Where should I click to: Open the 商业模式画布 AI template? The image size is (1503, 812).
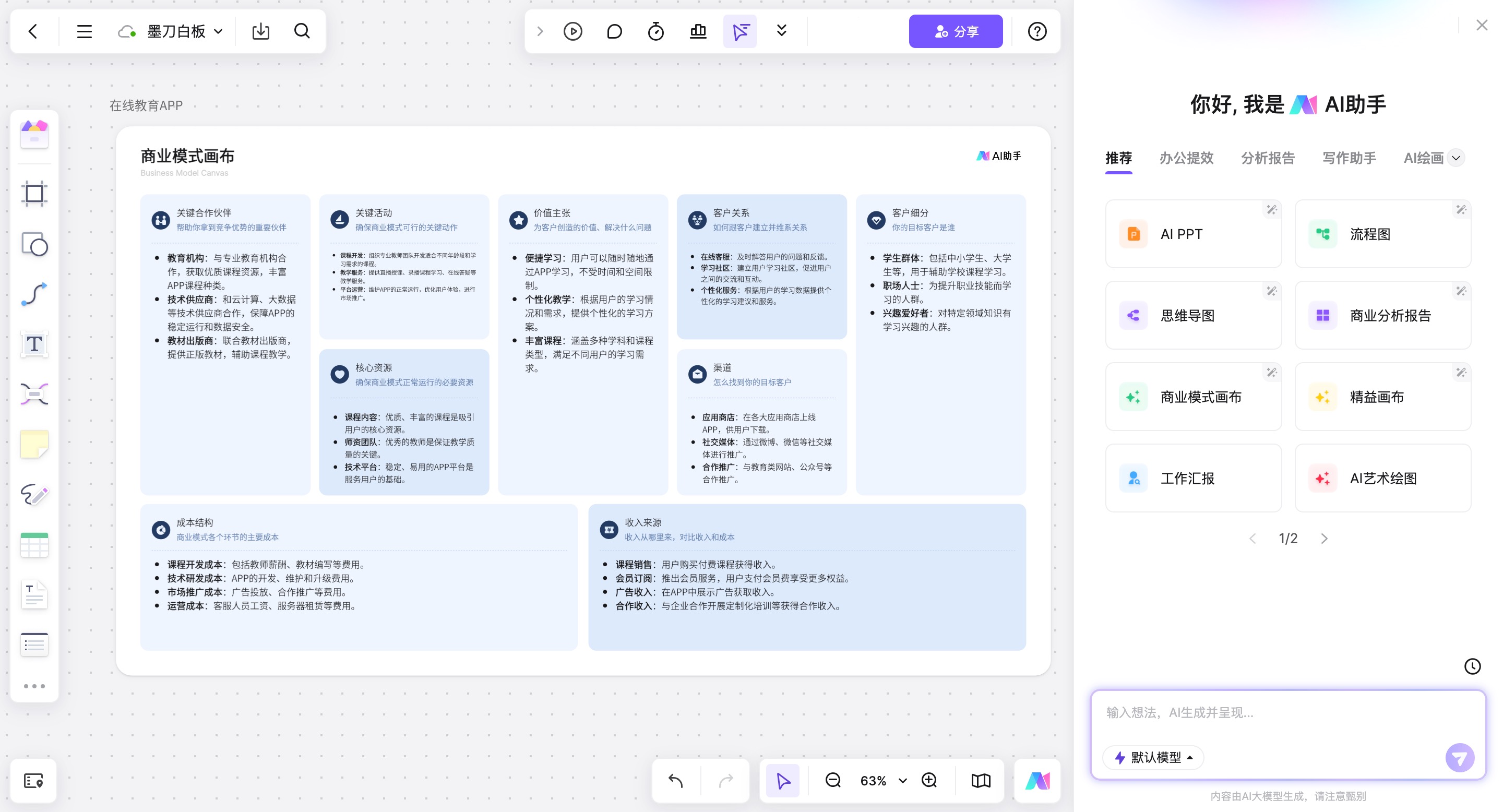pos(1192,397)
